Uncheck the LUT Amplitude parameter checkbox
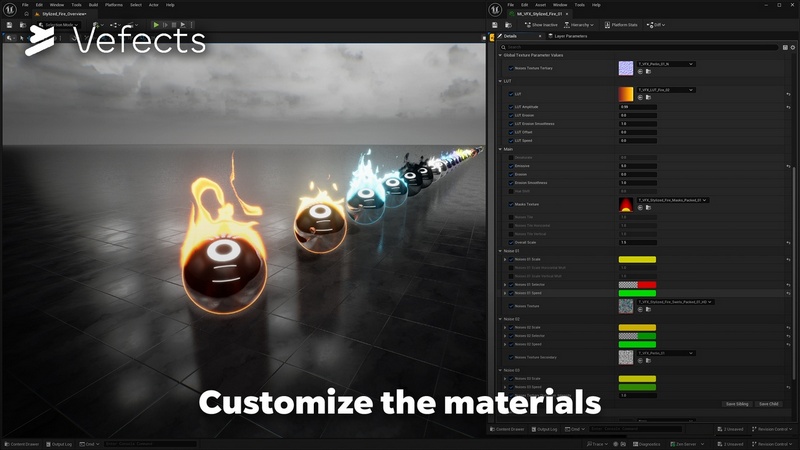The width and height of the screenshot is (800, 450). click(x=510, y=107)
